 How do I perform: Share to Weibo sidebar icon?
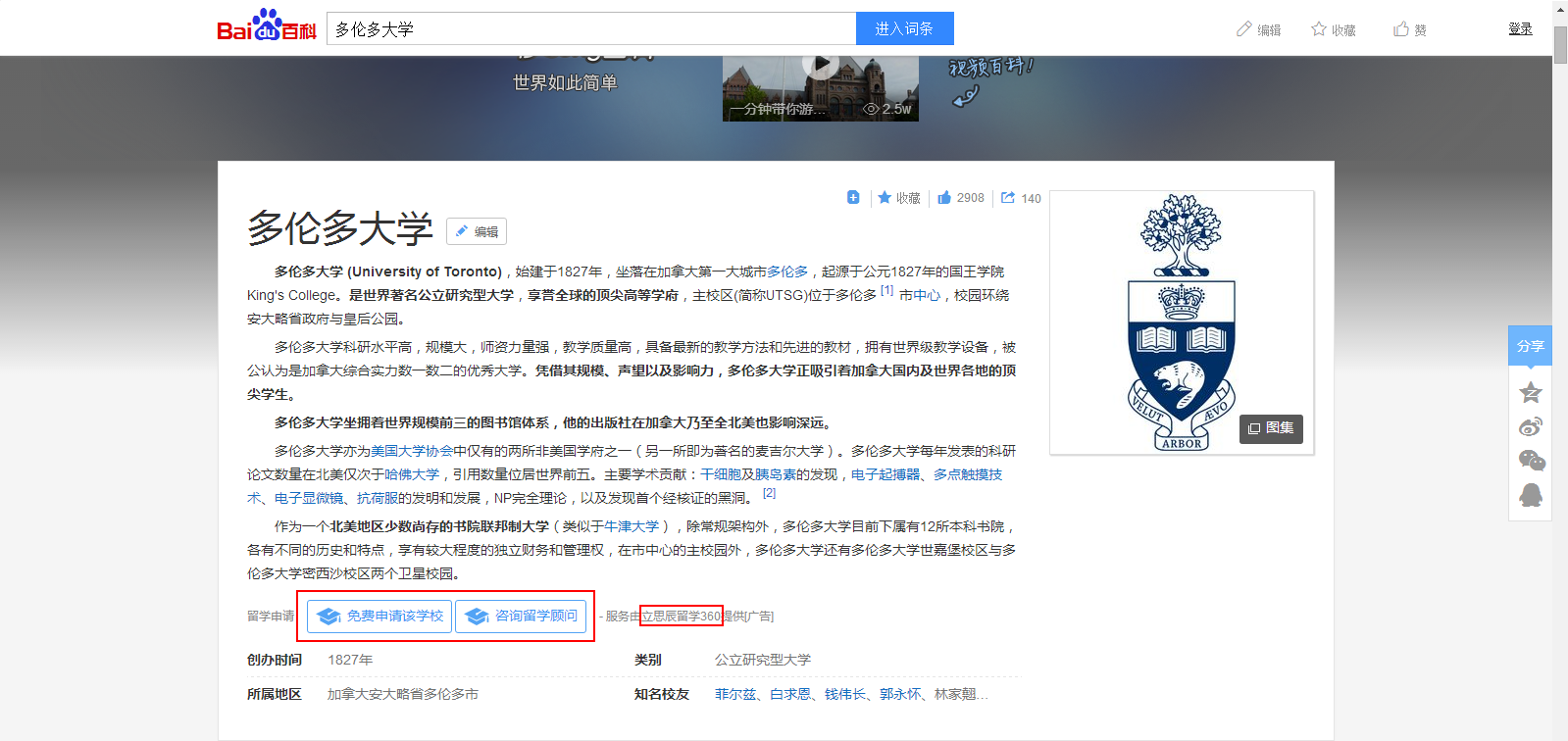tap(1531, 426)
